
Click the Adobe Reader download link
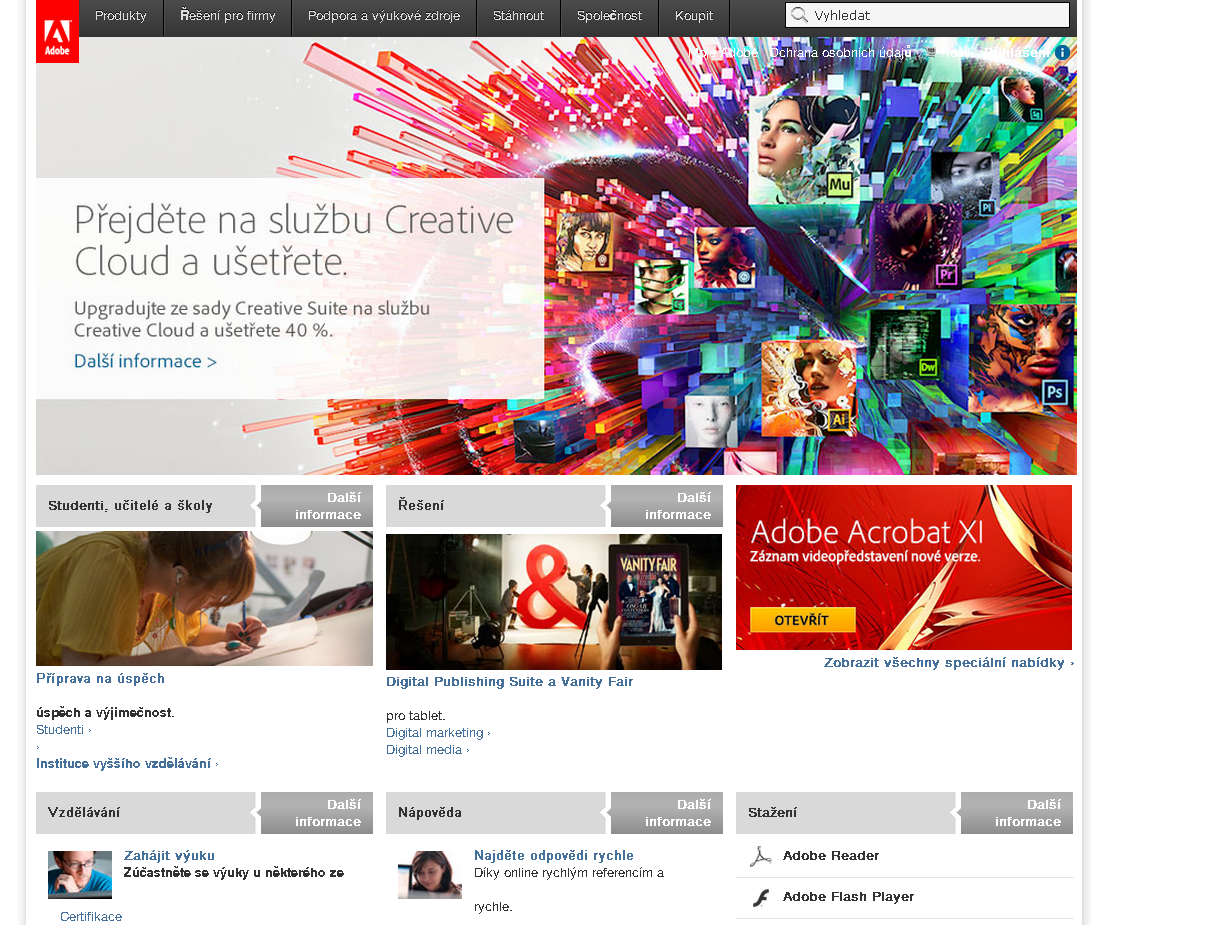tap(831, 856)
